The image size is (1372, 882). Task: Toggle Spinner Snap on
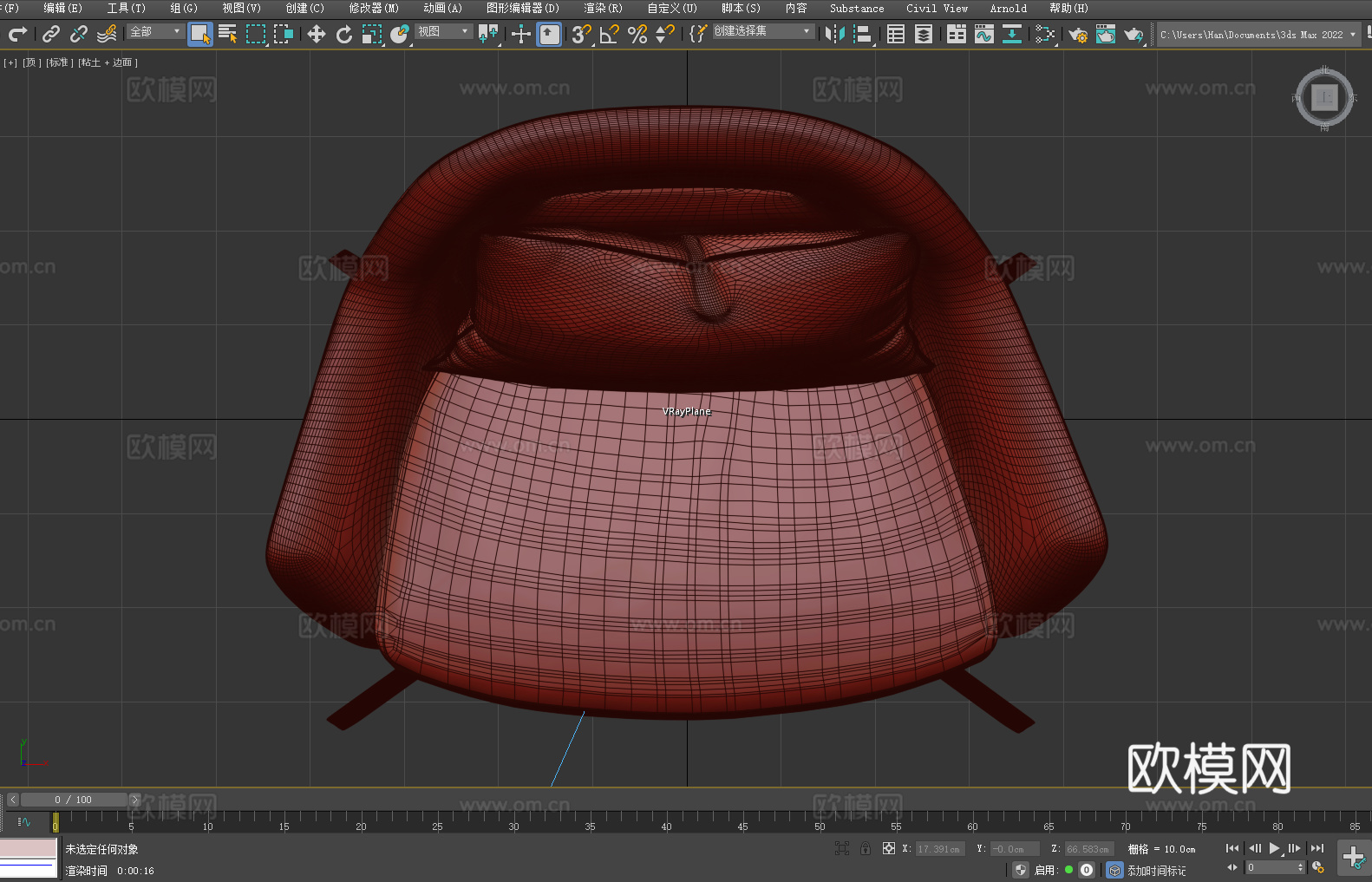pos(665,34)
